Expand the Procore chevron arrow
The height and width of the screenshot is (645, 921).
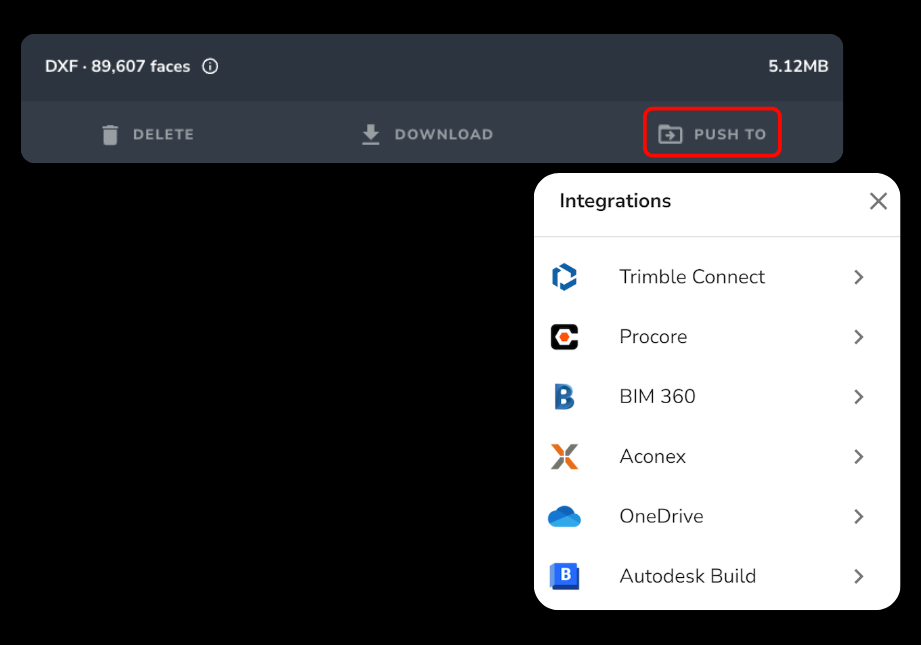click(859, 337)
